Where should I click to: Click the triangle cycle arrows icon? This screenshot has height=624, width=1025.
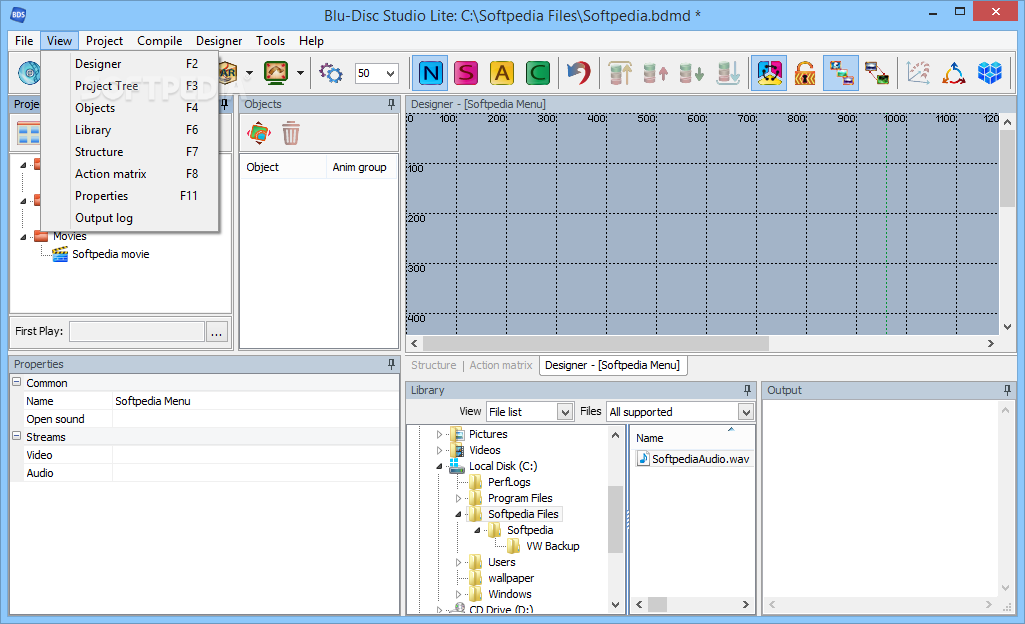pos(954,73)
